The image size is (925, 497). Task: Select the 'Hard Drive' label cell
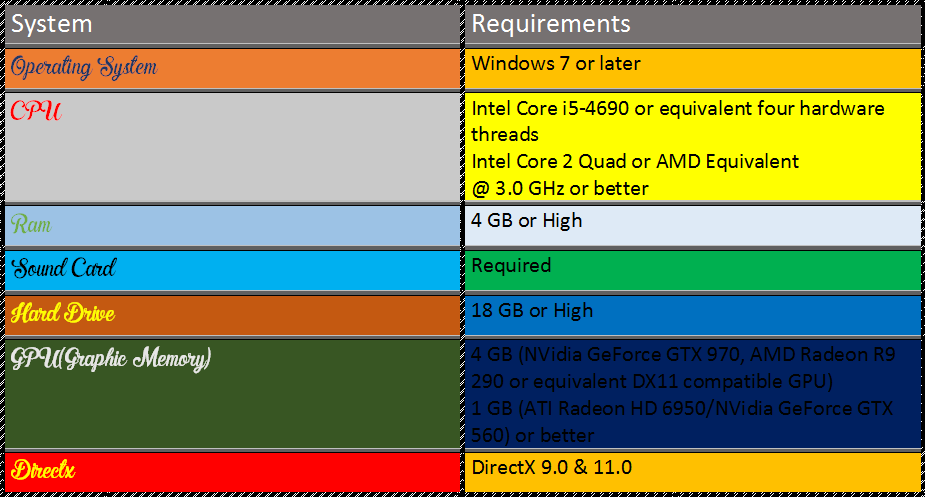tap(232, 315)
